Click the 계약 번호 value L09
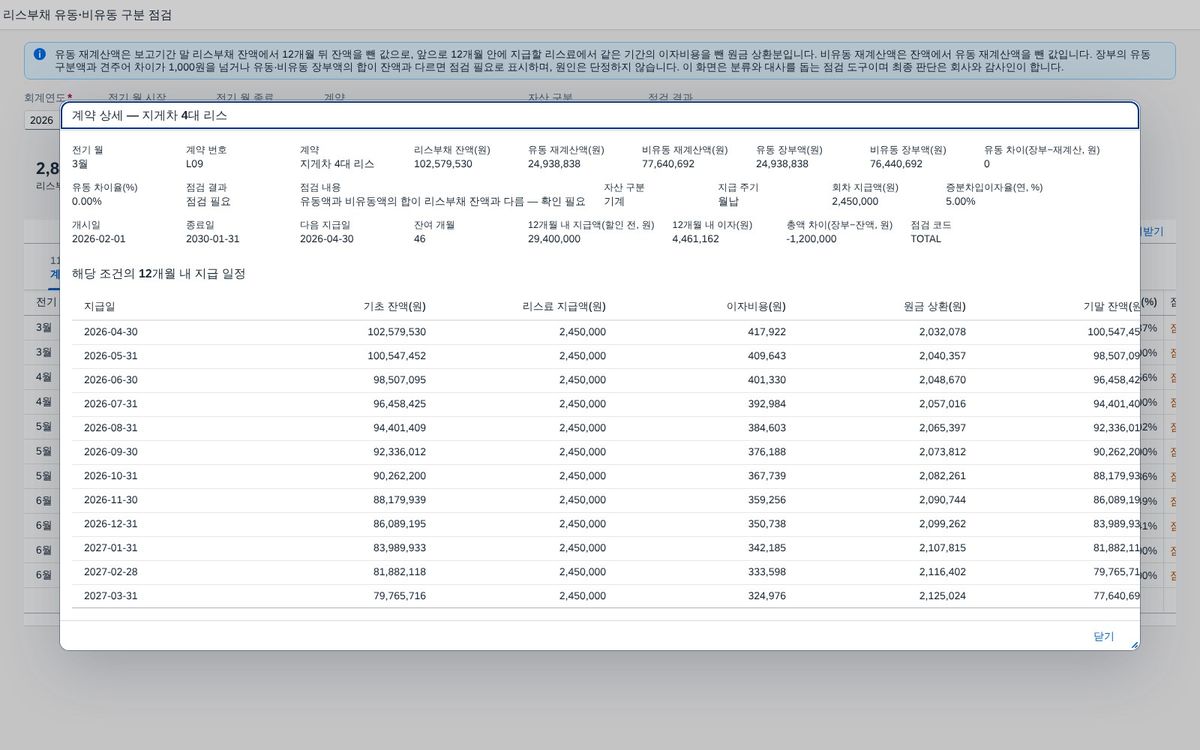 tap(194, 164)
